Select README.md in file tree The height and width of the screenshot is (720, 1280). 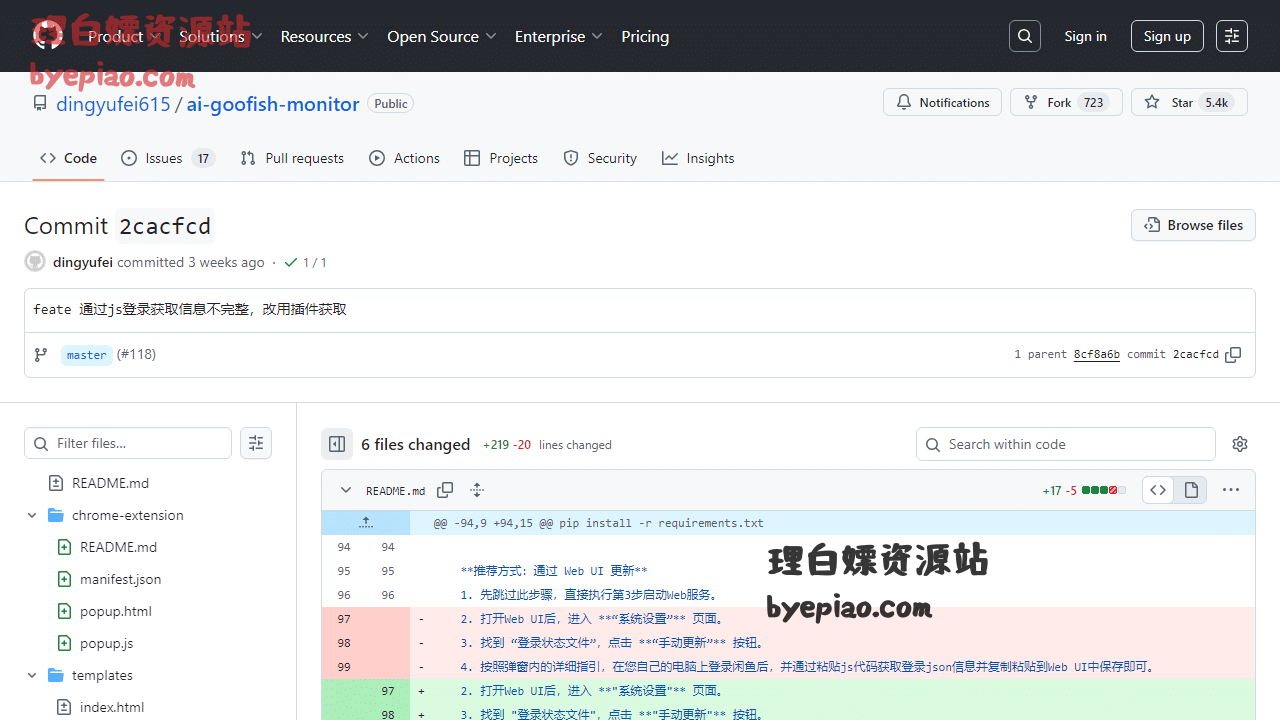click(110, 483)
